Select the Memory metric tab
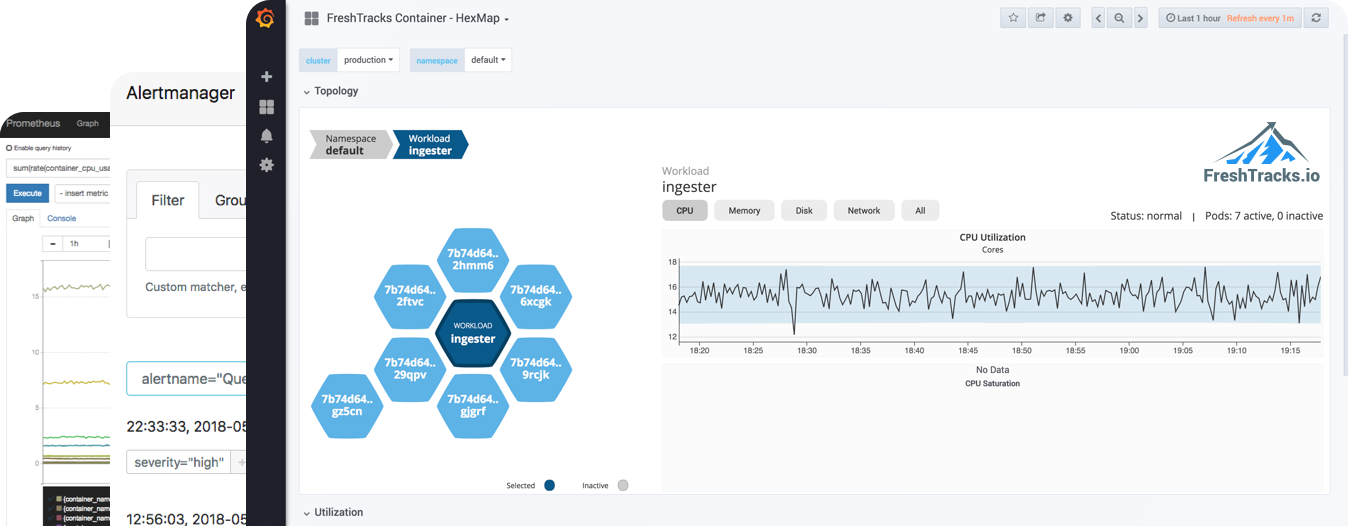The height and width of the screenshot is (526, 1348). [x=744, y=210]
